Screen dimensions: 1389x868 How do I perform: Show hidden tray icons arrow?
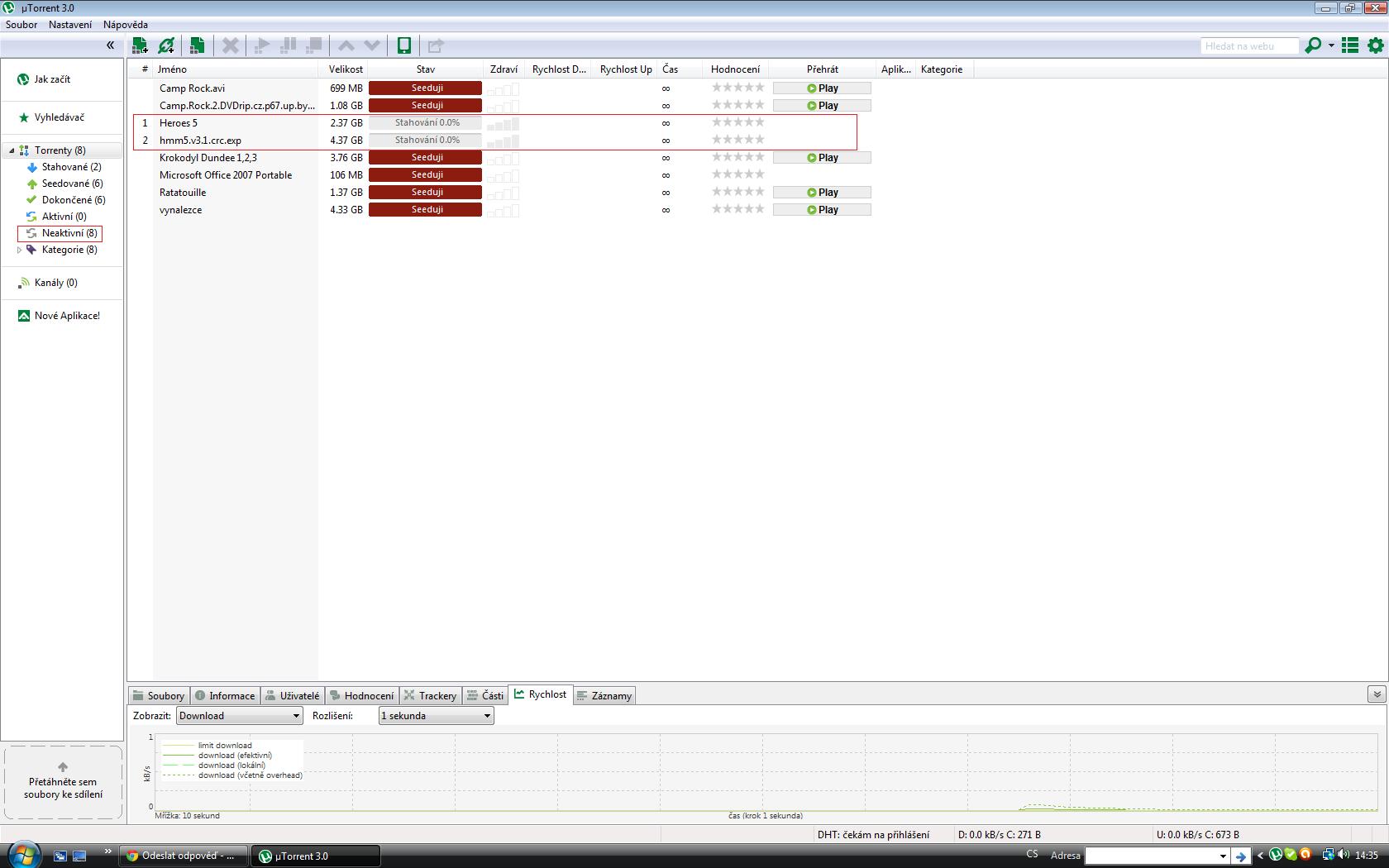coord(1260,856)
